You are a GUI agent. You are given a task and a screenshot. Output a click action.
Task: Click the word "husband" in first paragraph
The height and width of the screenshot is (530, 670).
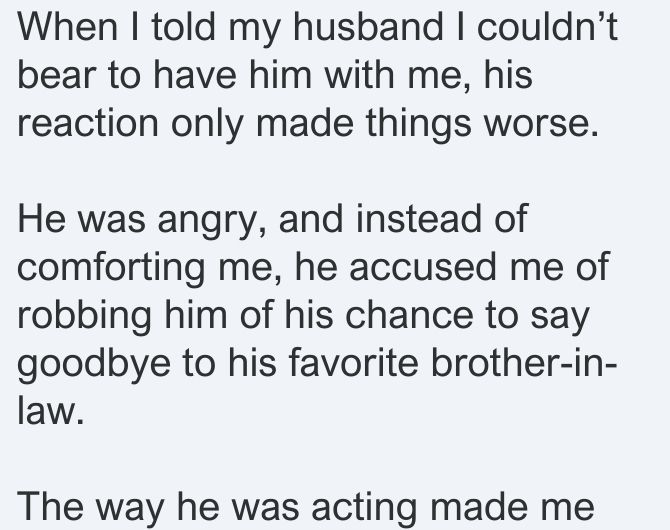[368, 27]
